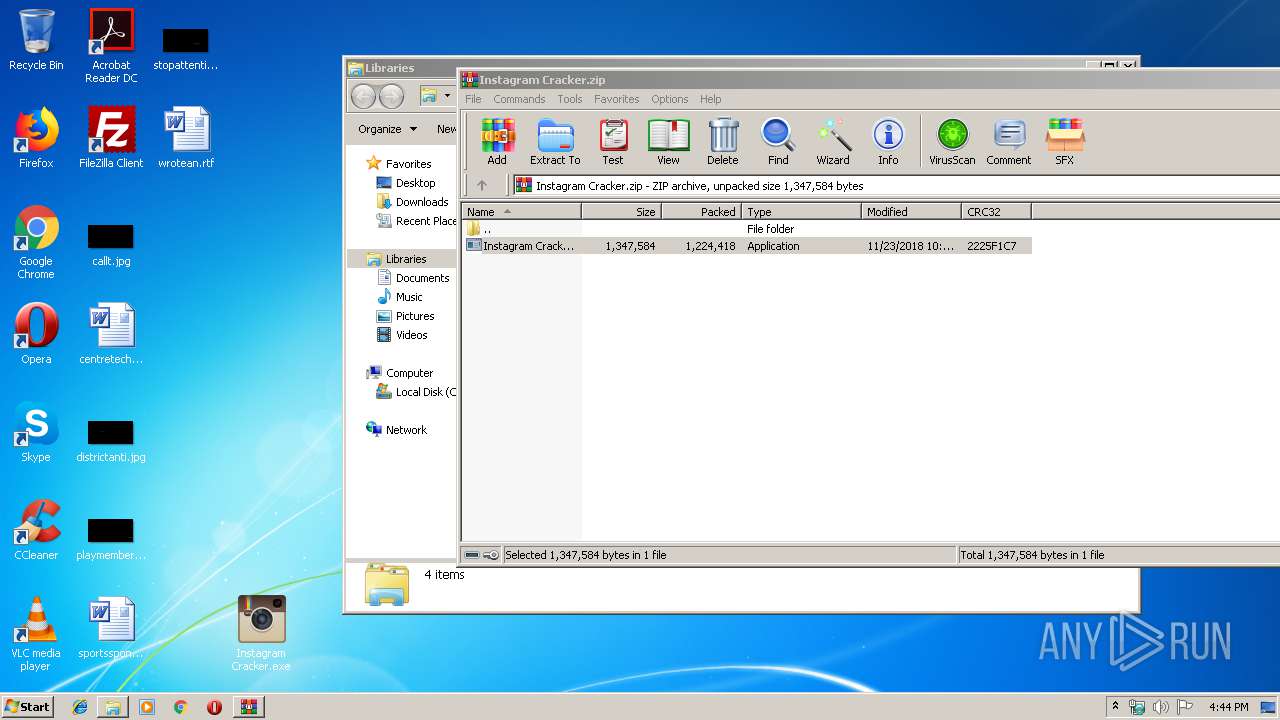
Task: Open Organize dropdown in Libraries window
Action: (387, 129)
